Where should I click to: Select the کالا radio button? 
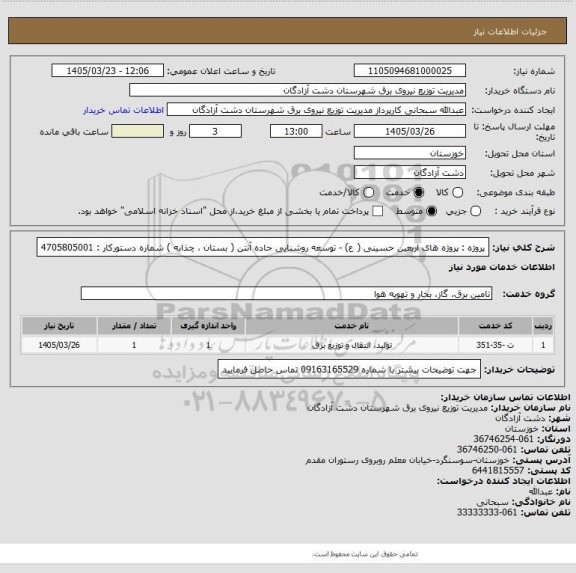pos(457,192)
